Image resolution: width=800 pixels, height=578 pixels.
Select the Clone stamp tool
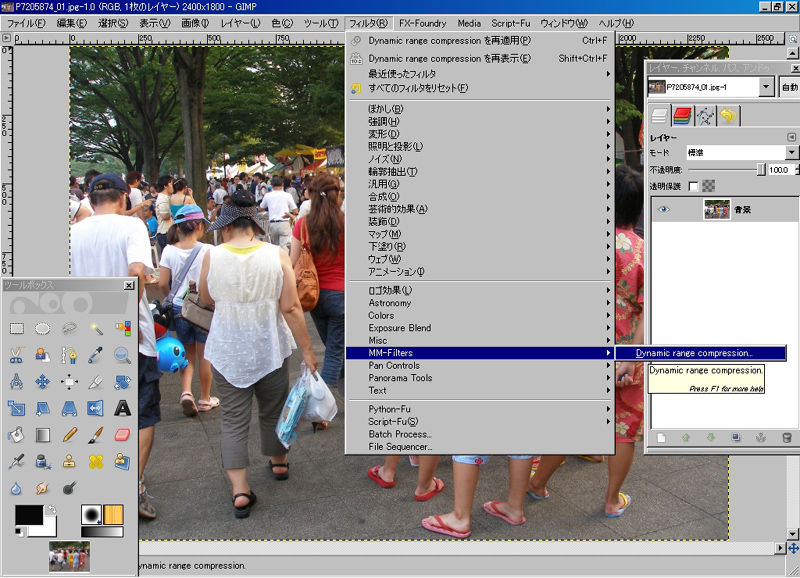point(69,461)
